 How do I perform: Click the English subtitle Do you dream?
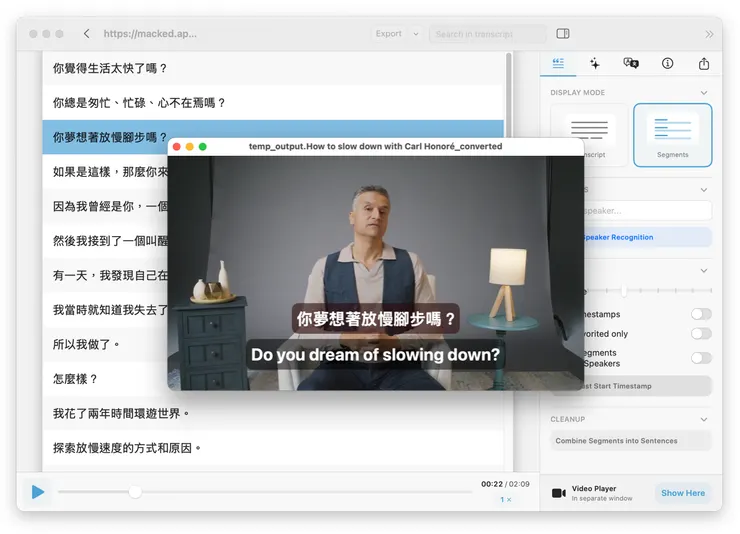(375, 354)
